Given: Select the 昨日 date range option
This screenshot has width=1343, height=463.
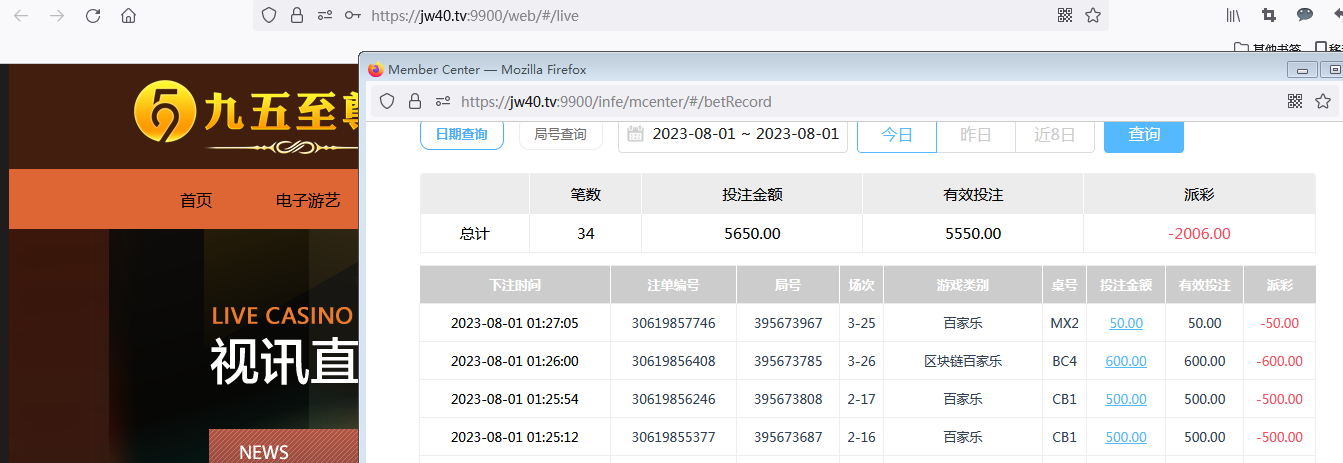Looking at the screenshot, I should tap(976, 135).
